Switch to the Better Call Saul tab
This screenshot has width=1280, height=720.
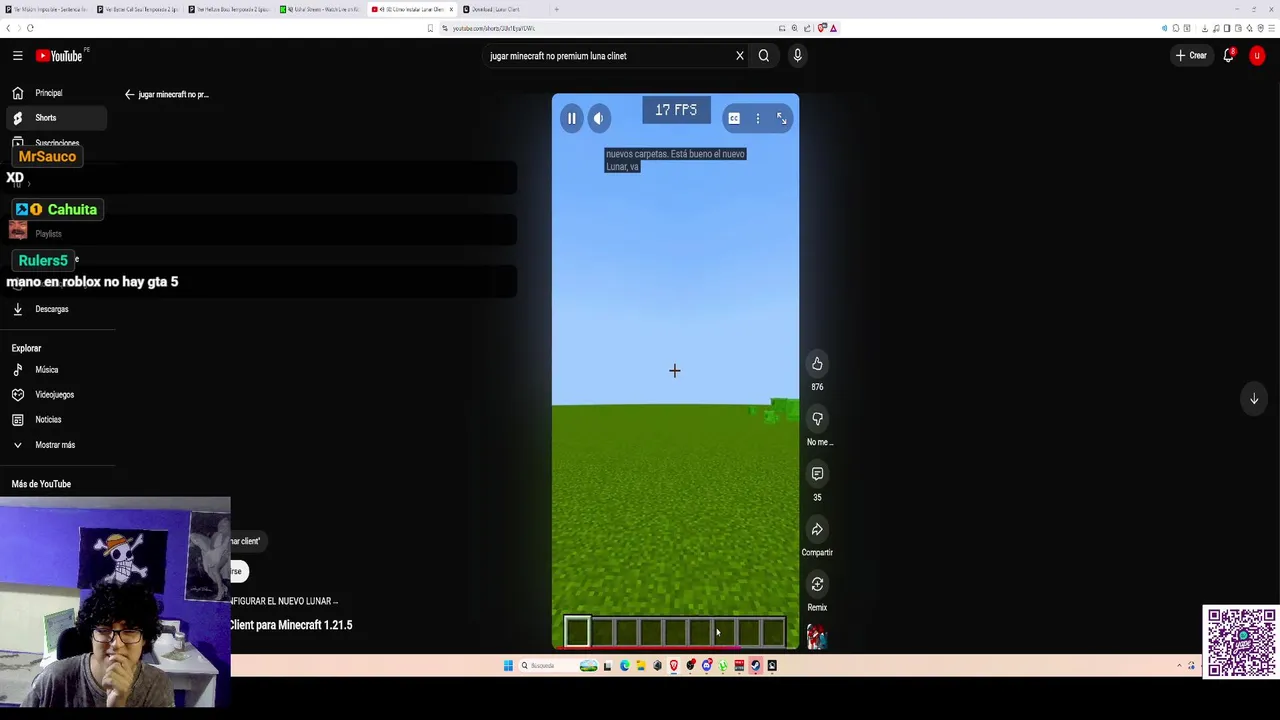tap(137, 9)
